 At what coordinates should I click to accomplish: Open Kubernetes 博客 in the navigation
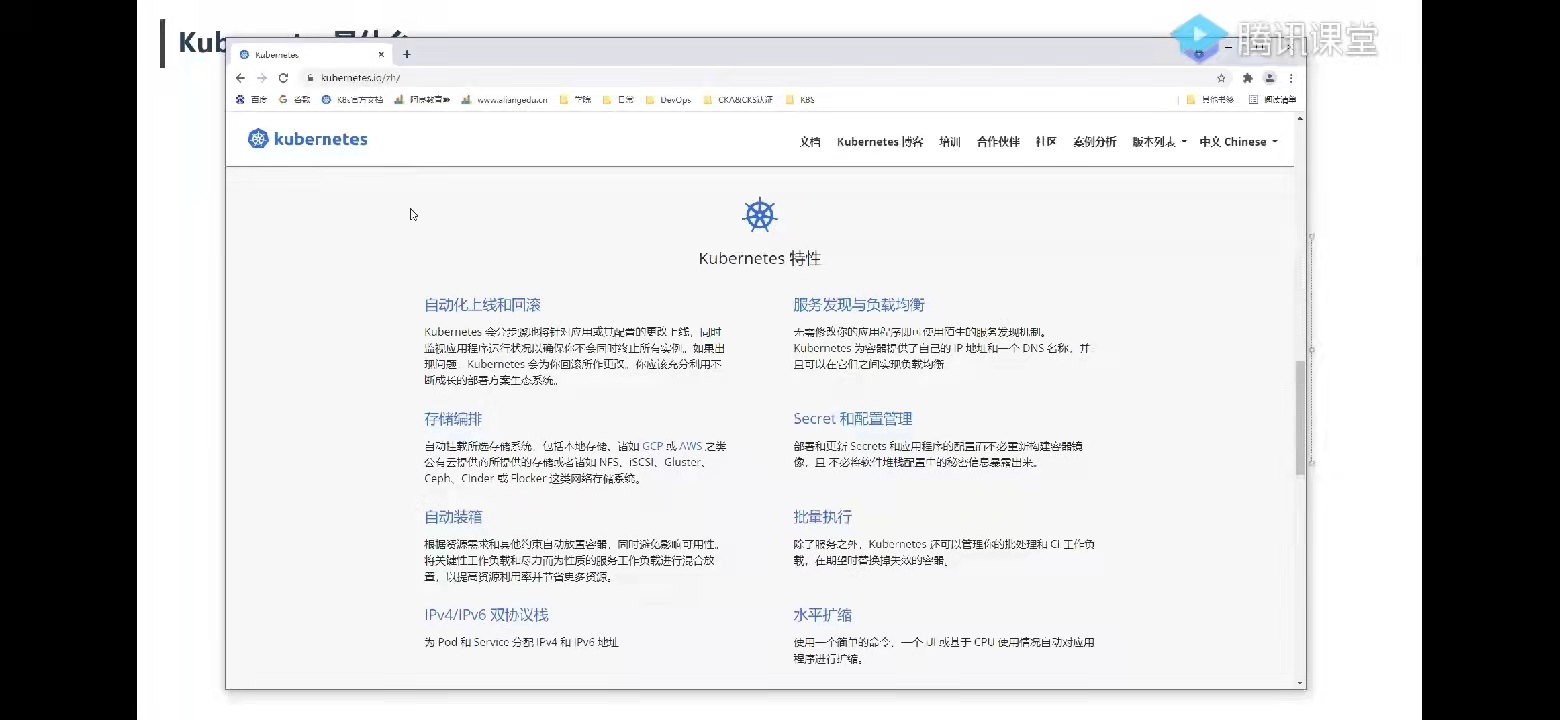[x=880, y=142]
